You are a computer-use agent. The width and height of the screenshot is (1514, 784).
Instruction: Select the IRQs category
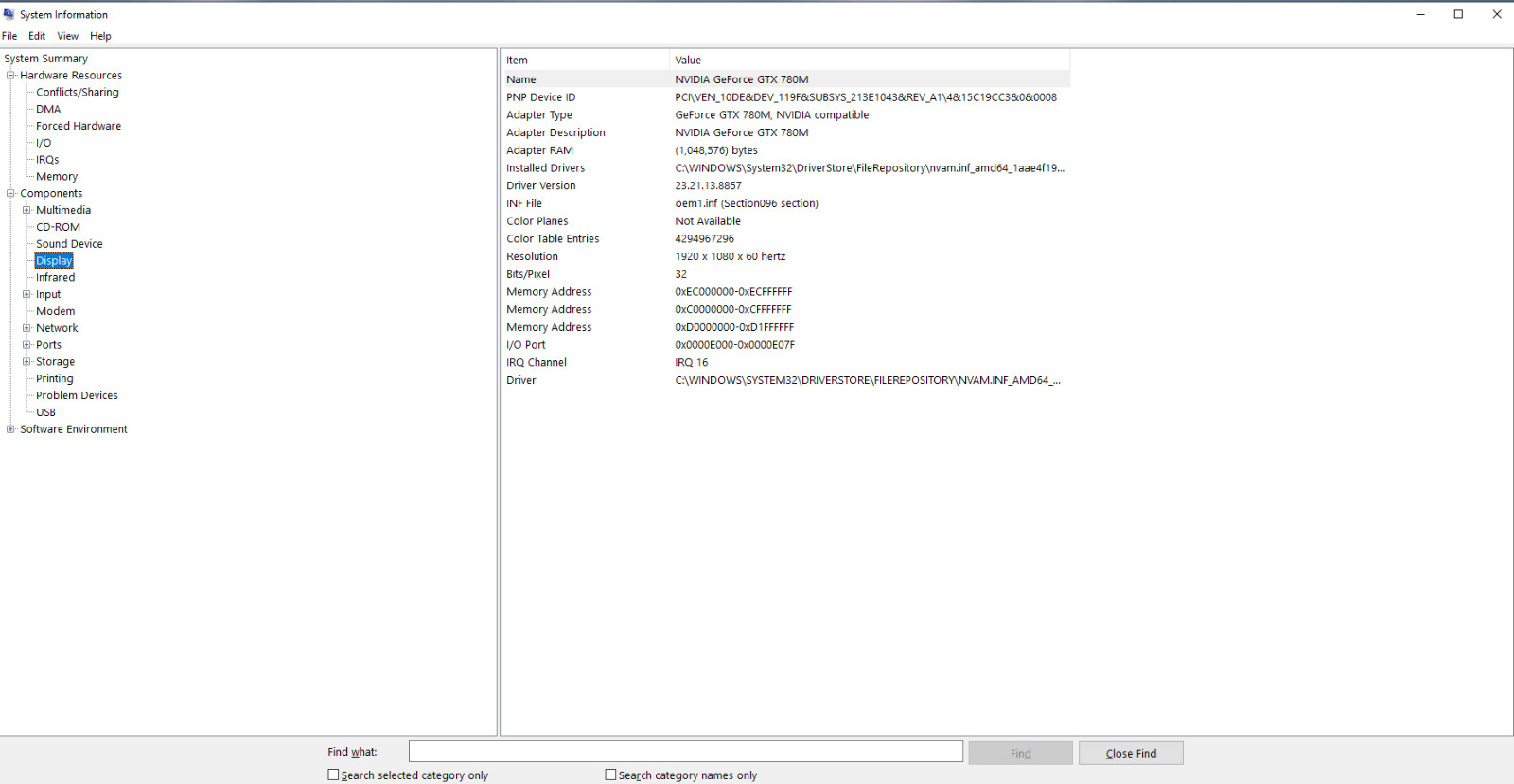pos(47,160)
